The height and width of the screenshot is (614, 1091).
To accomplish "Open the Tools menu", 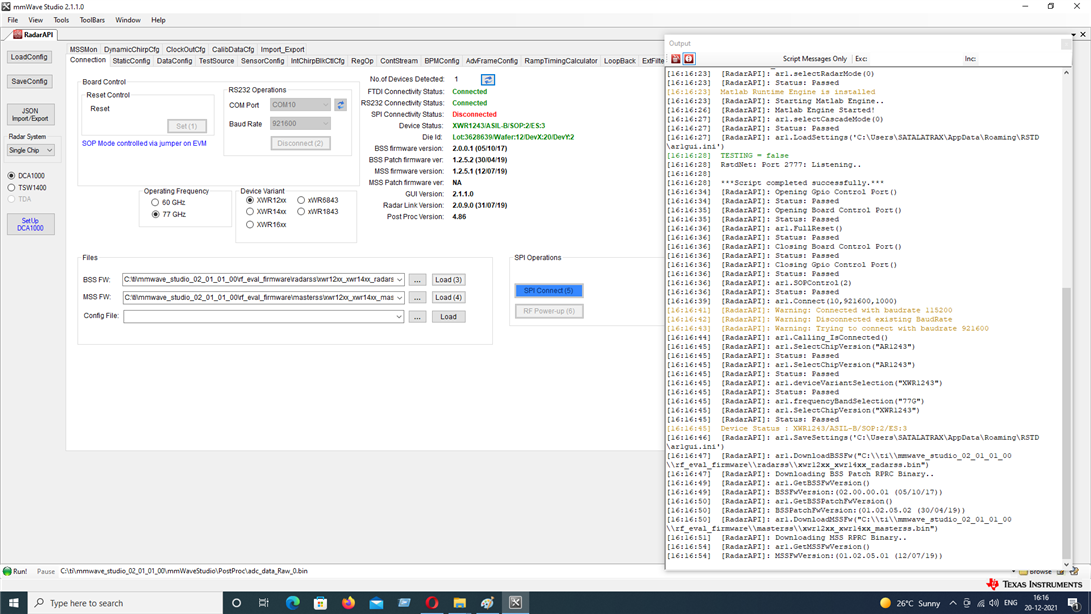I will pos(61,20).
